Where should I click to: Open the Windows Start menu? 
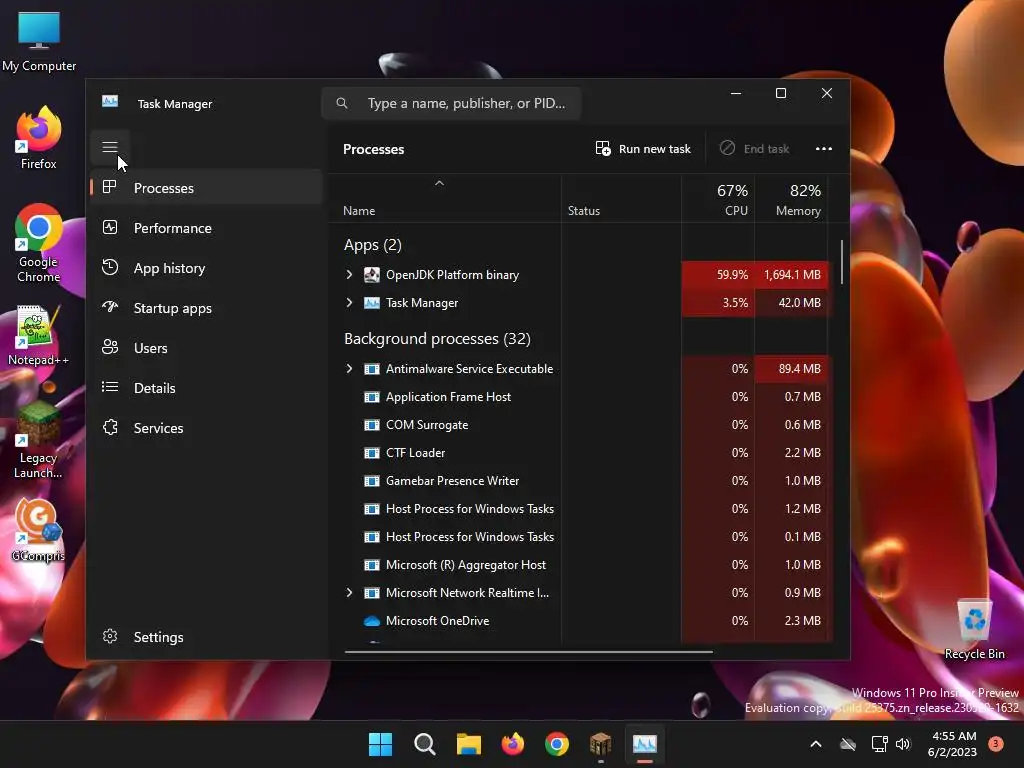(380, 744)
